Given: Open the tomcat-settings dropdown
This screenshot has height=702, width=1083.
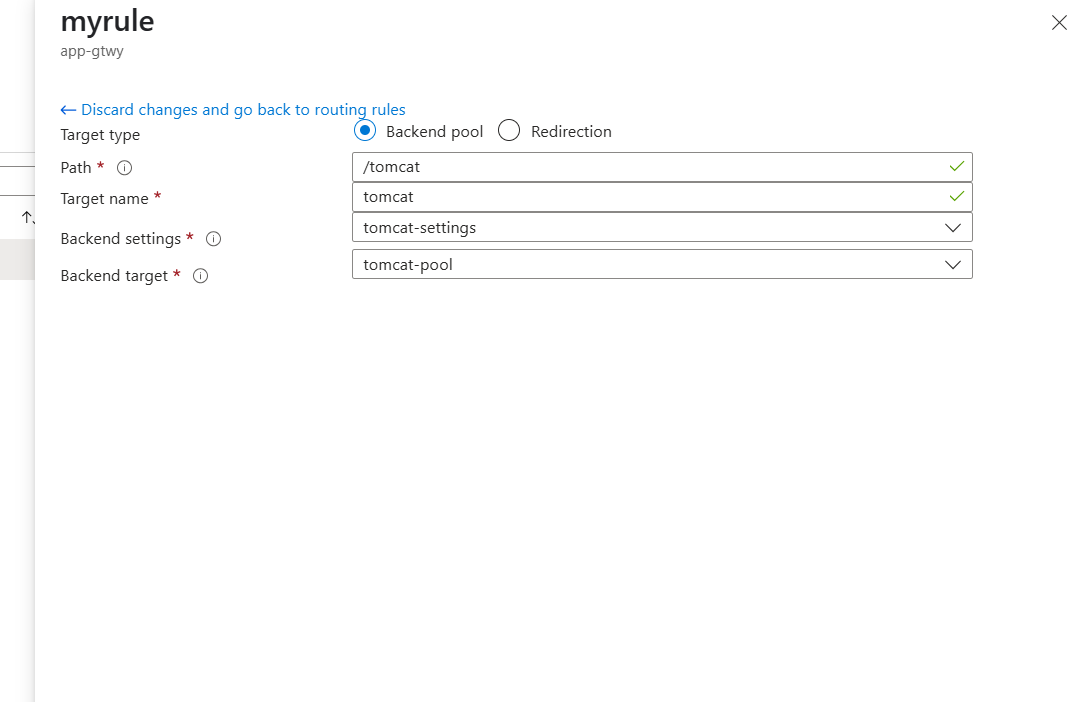Looking at the screenshot, I should pos(650,227).
